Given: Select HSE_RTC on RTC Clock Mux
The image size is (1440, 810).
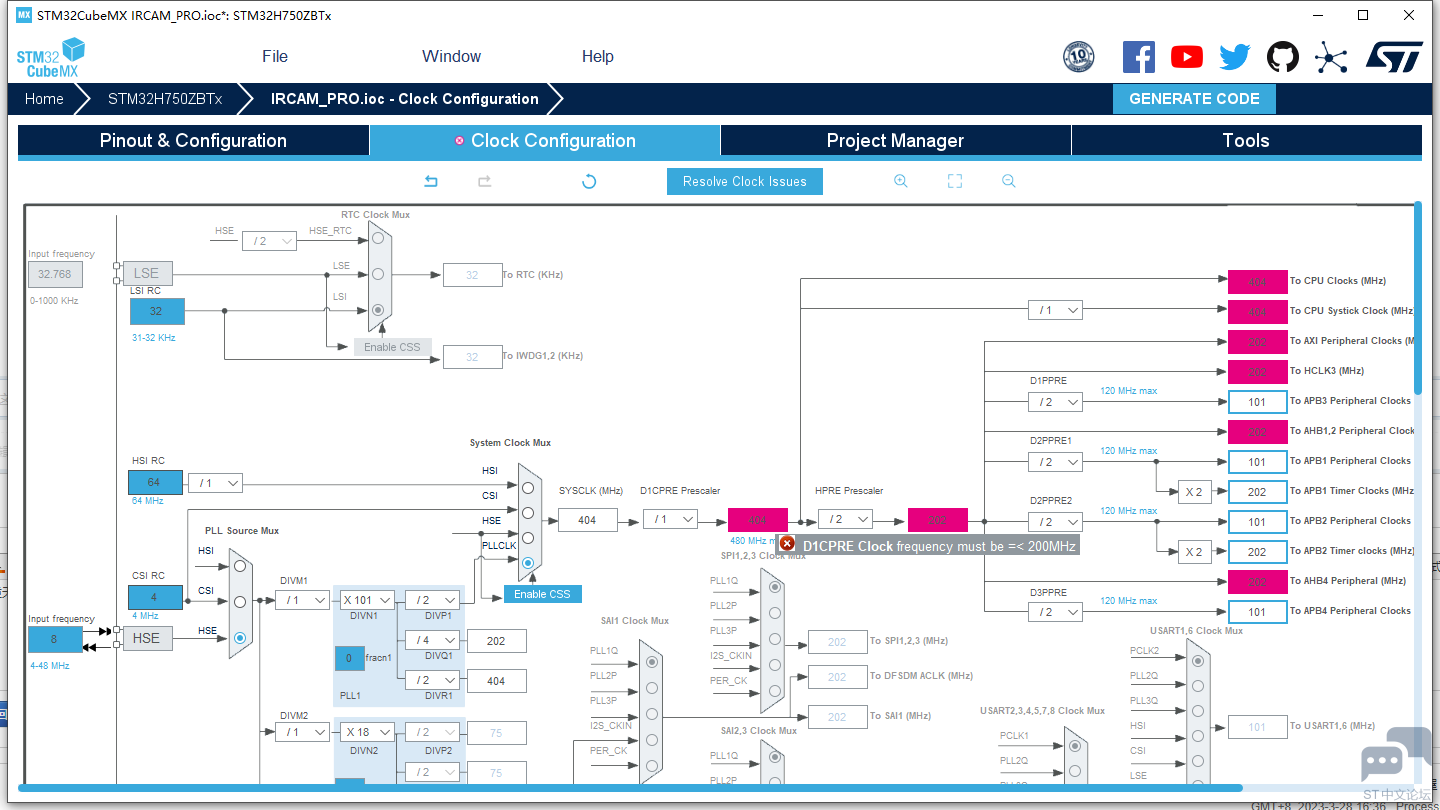Looking at the screenshot, I should coord(377,238).
